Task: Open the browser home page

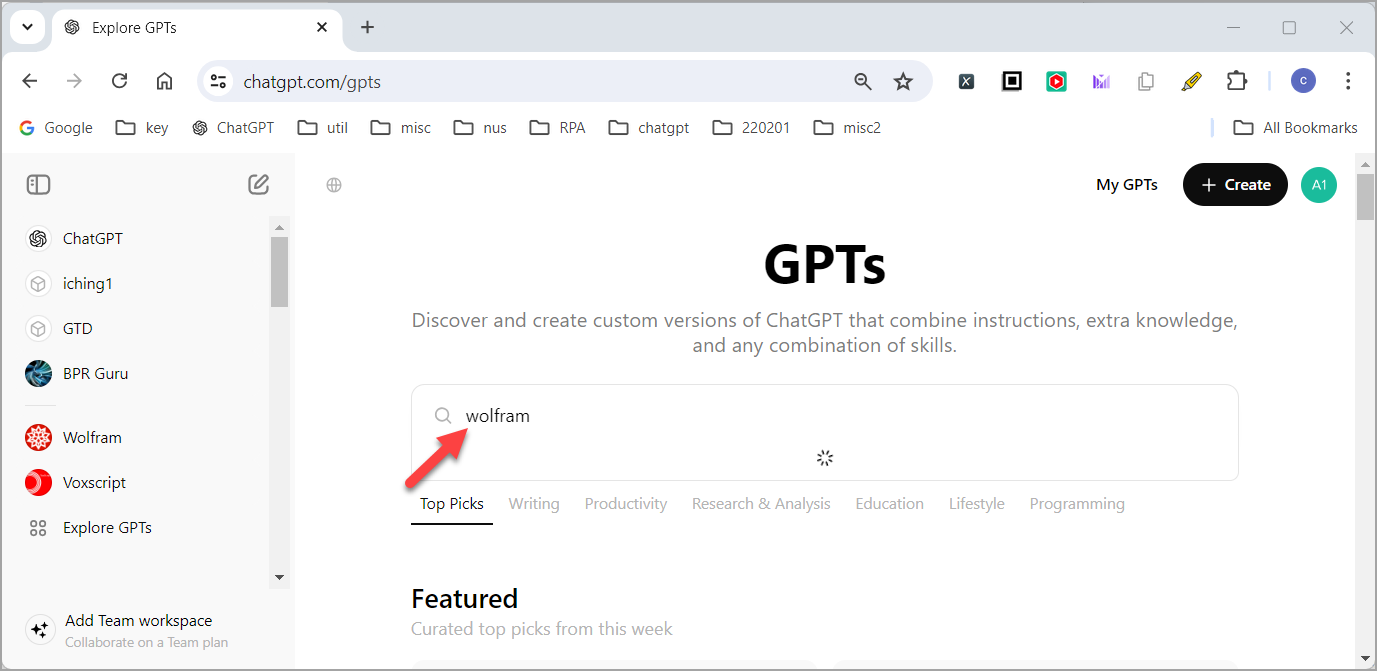Action: (x=164, y=82)
